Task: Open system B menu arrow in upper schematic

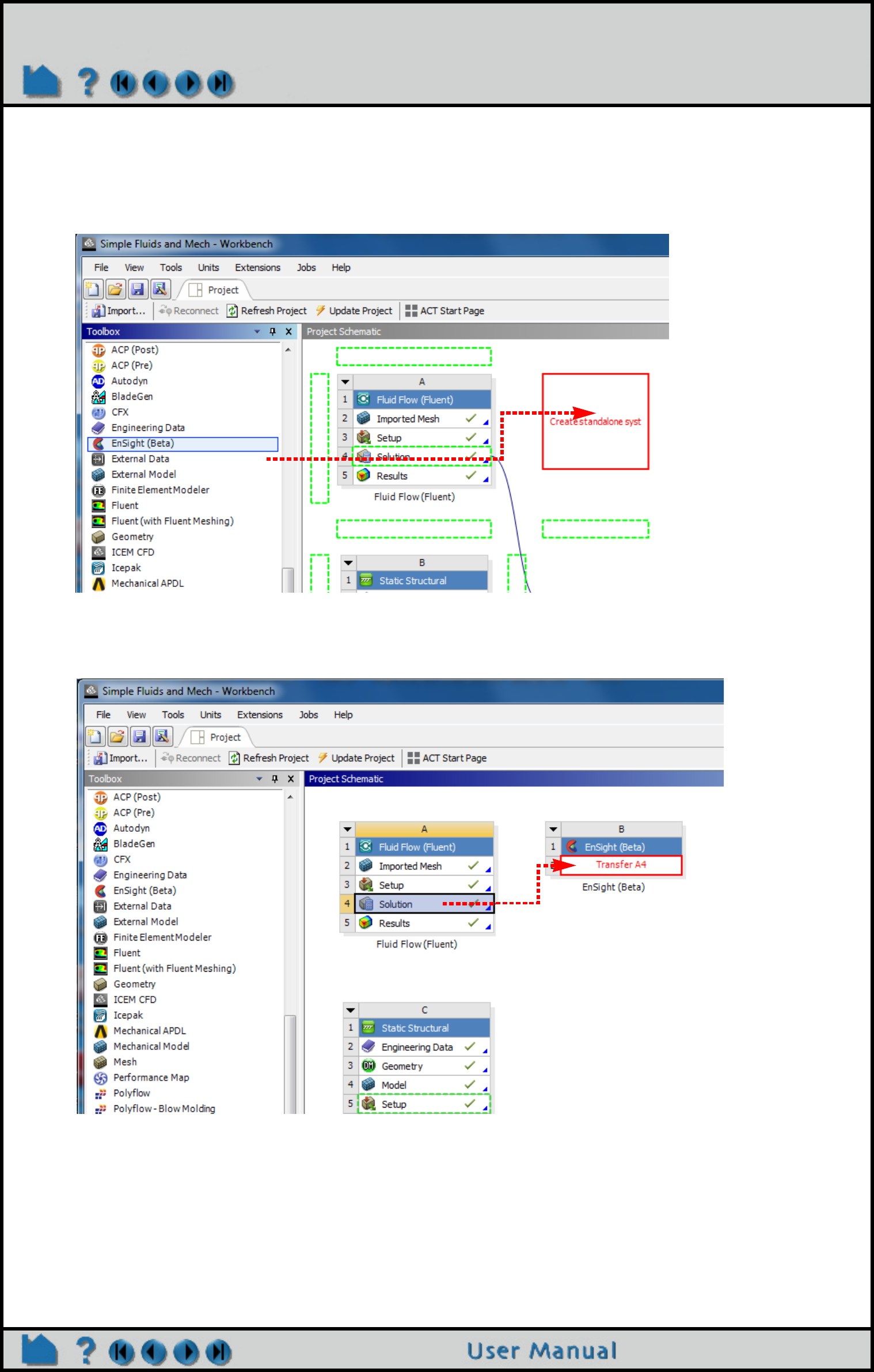Action: click(348, 563)
